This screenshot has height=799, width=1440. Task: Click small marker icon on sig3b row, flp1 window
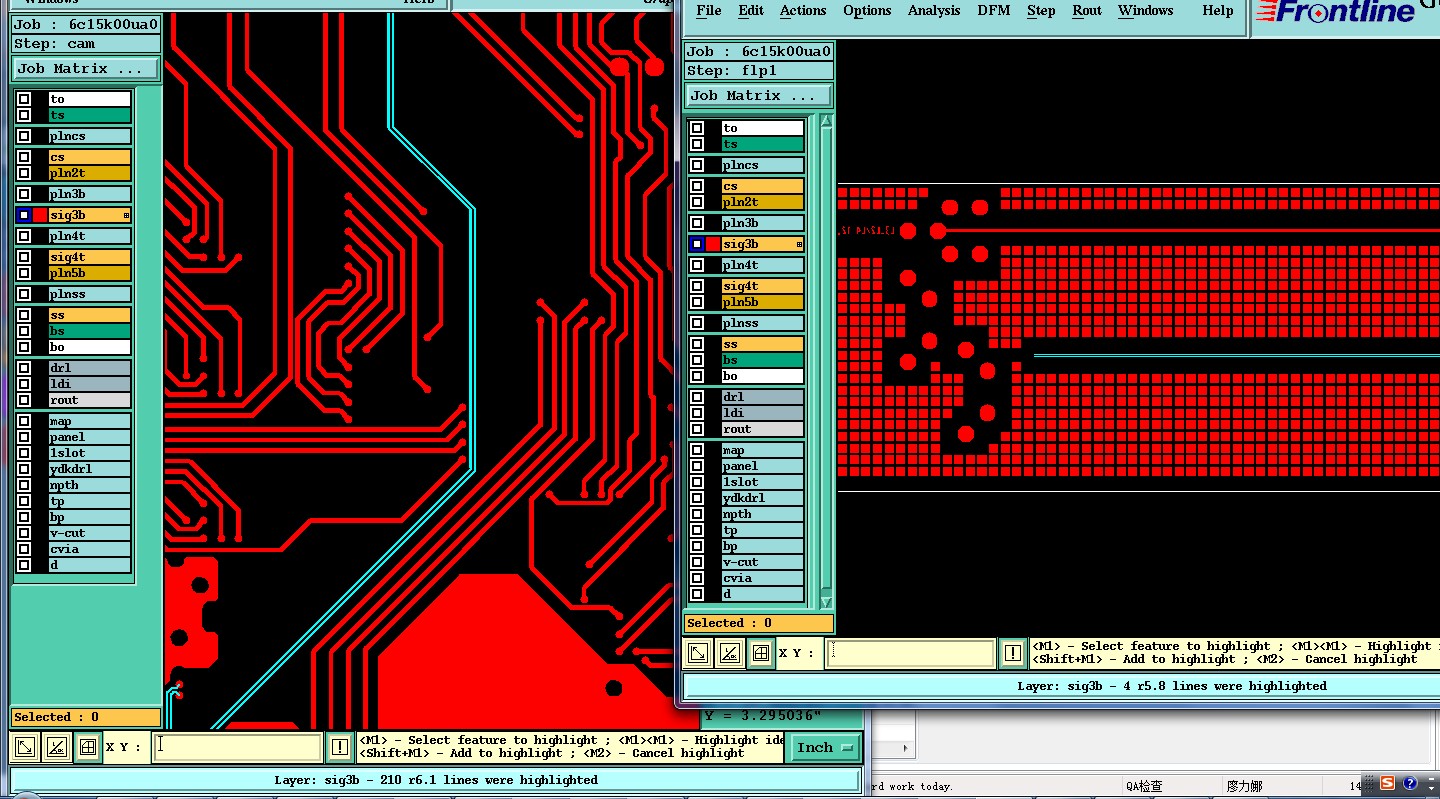pos(799,244)
